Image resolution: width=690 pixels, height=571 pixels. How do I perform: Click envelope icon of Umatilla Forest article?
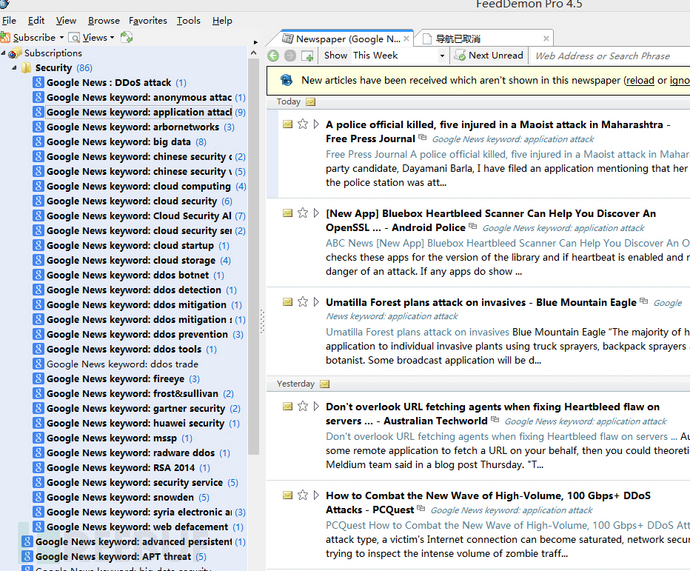tap(288, 302)
